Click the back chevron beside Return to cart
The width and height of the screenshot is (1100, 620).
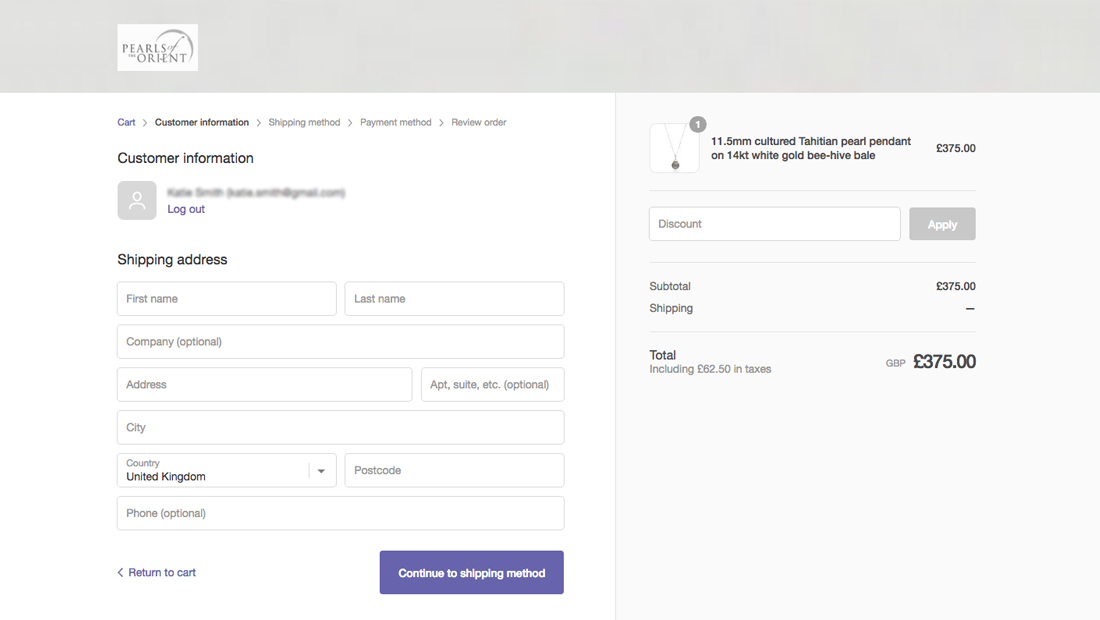pos(121,573)
